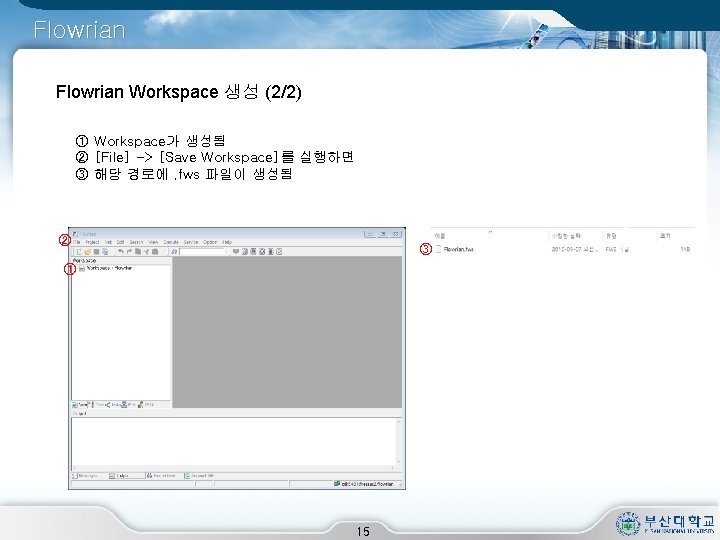Switch to the Messages tab in Output
Screen dimensions: 720x540
click(85, 476)
